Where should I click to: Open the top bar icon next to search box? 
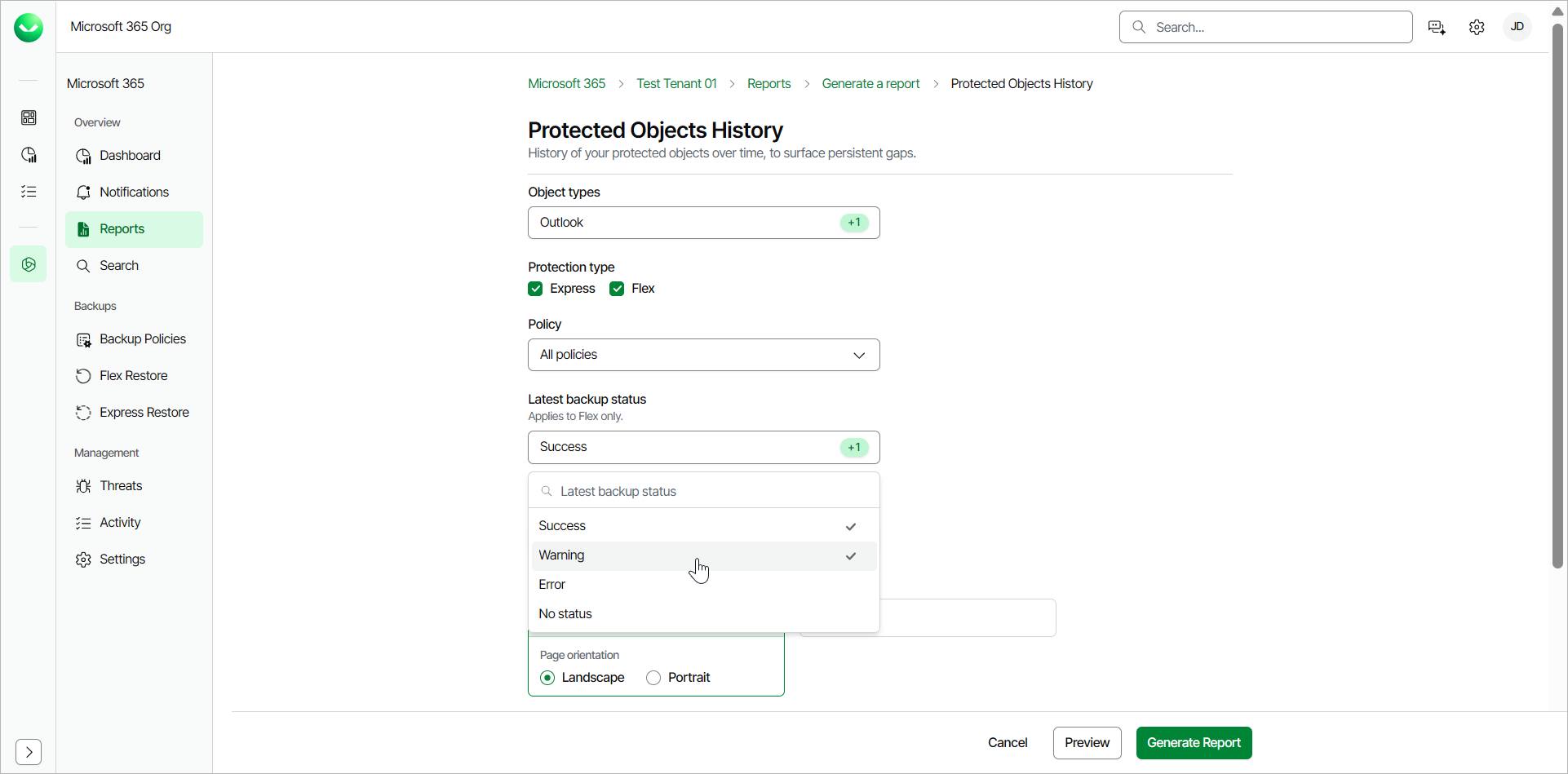[1437, 28]
